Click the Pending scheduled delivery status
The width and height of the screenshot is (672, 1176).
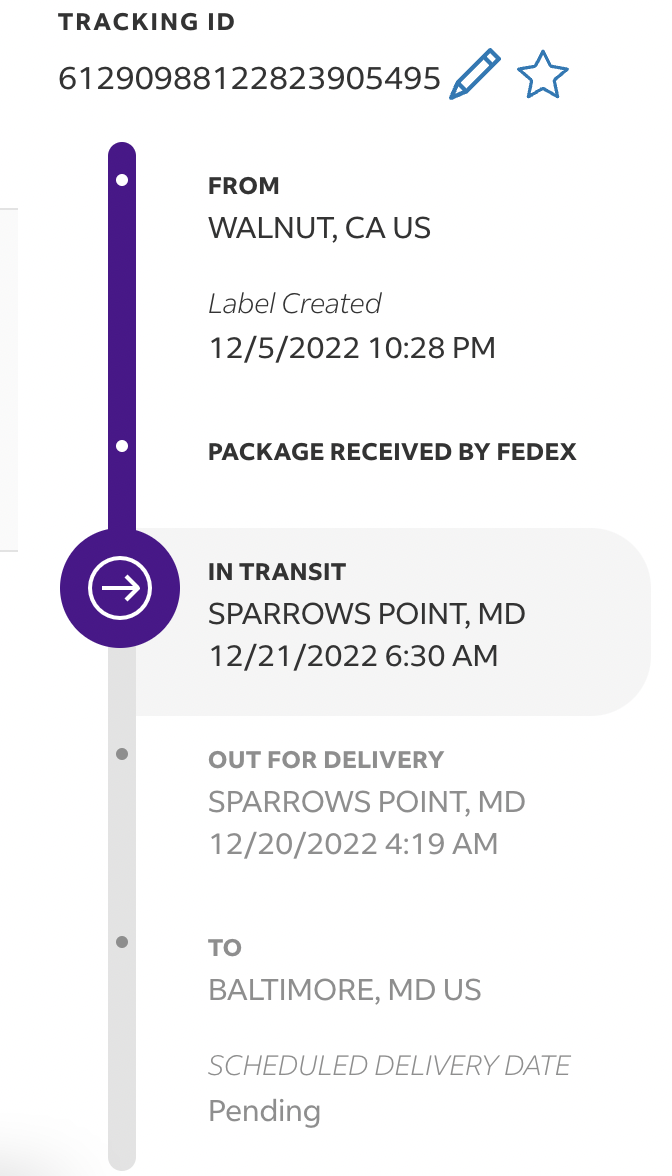264,1110
